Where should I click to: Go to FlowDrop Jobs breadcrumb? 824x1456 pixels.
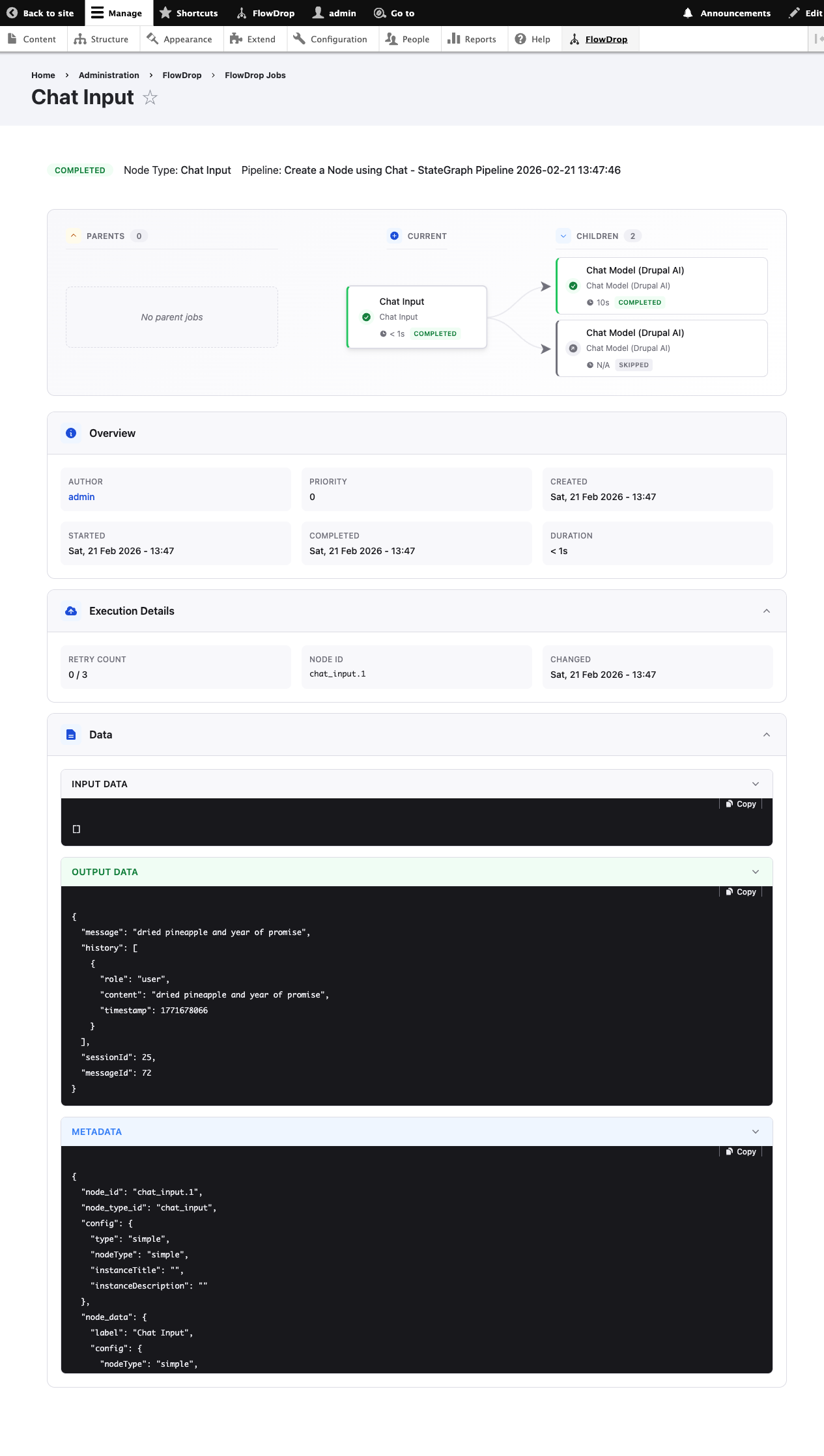(255, 76)
